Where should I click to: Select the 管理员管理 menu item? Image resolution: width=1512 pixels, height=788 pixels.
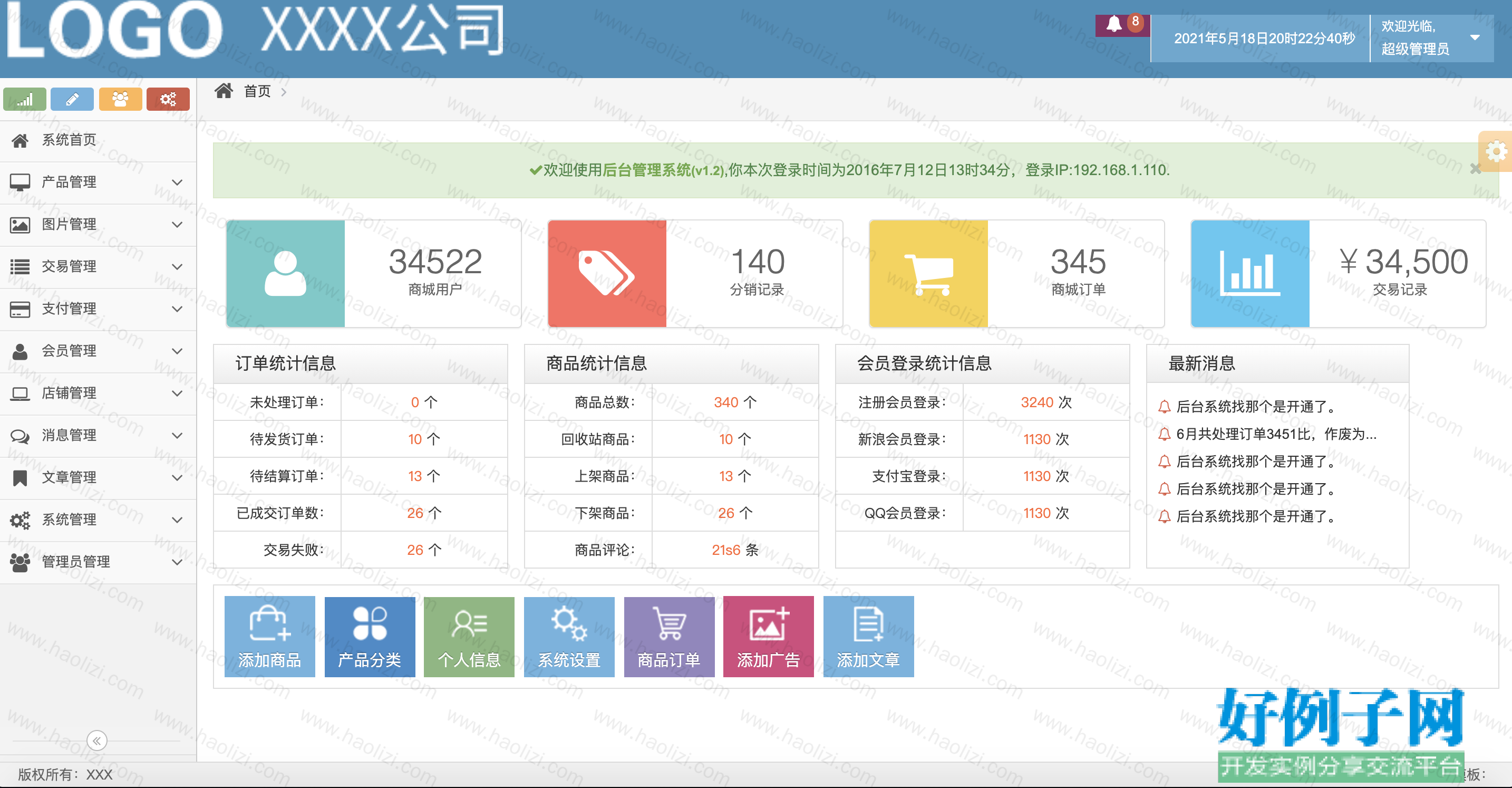pos(98,563)
